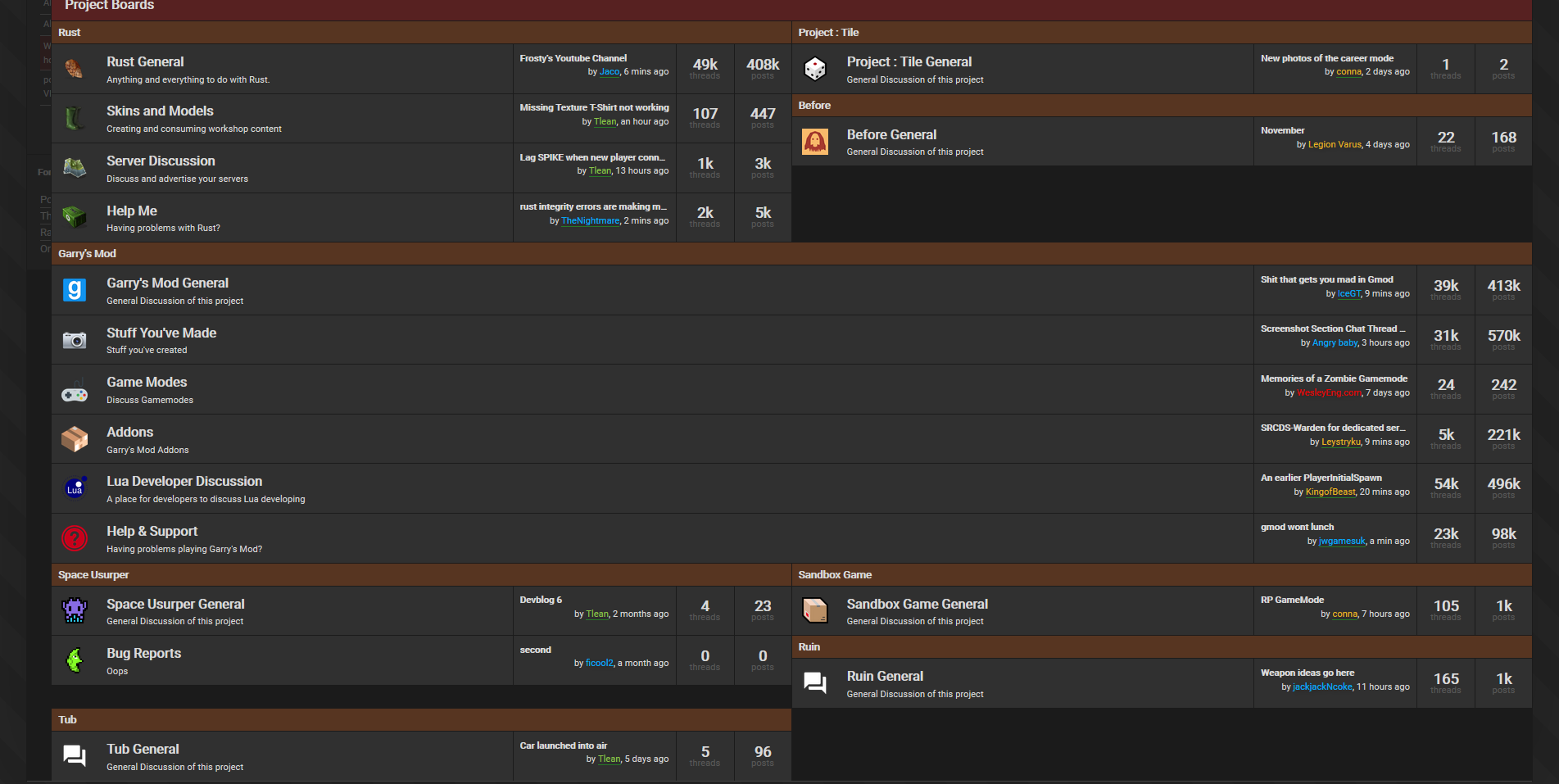Viewport: 1559px width, 784px height.
Task: Open the Game Modes board
Action: 147,382
